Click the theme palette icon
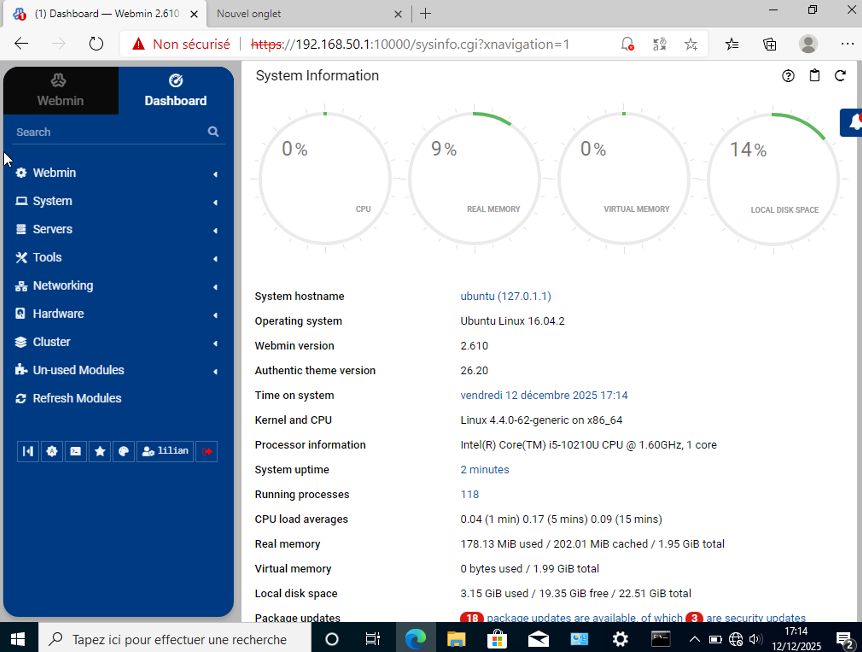This screenshot has height=652, width=862. (x=124, y=451)
